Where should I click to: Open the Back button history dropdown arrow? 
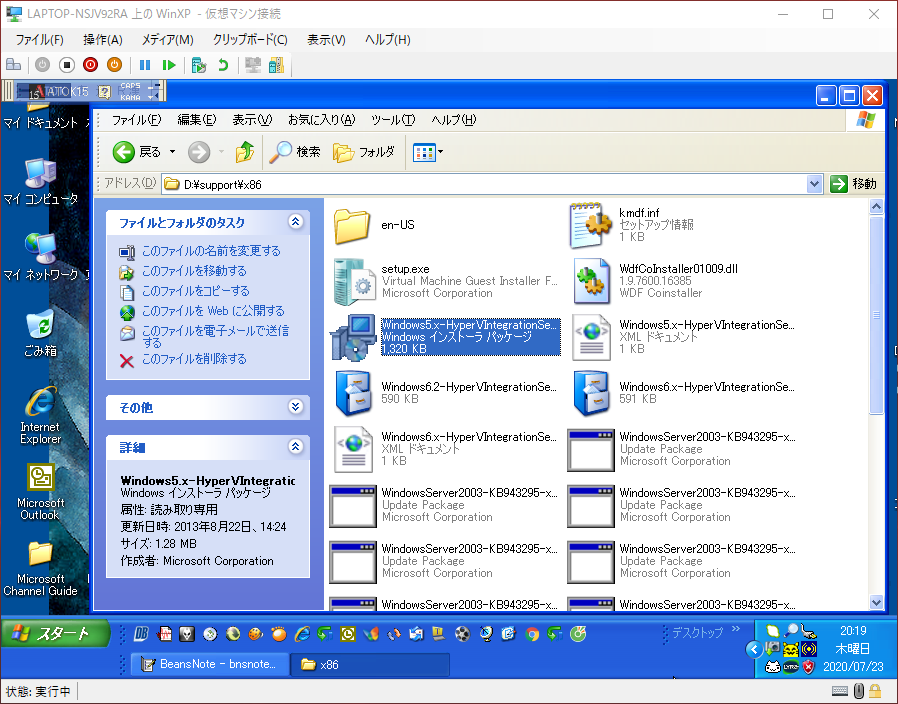(x=172, y=152)
